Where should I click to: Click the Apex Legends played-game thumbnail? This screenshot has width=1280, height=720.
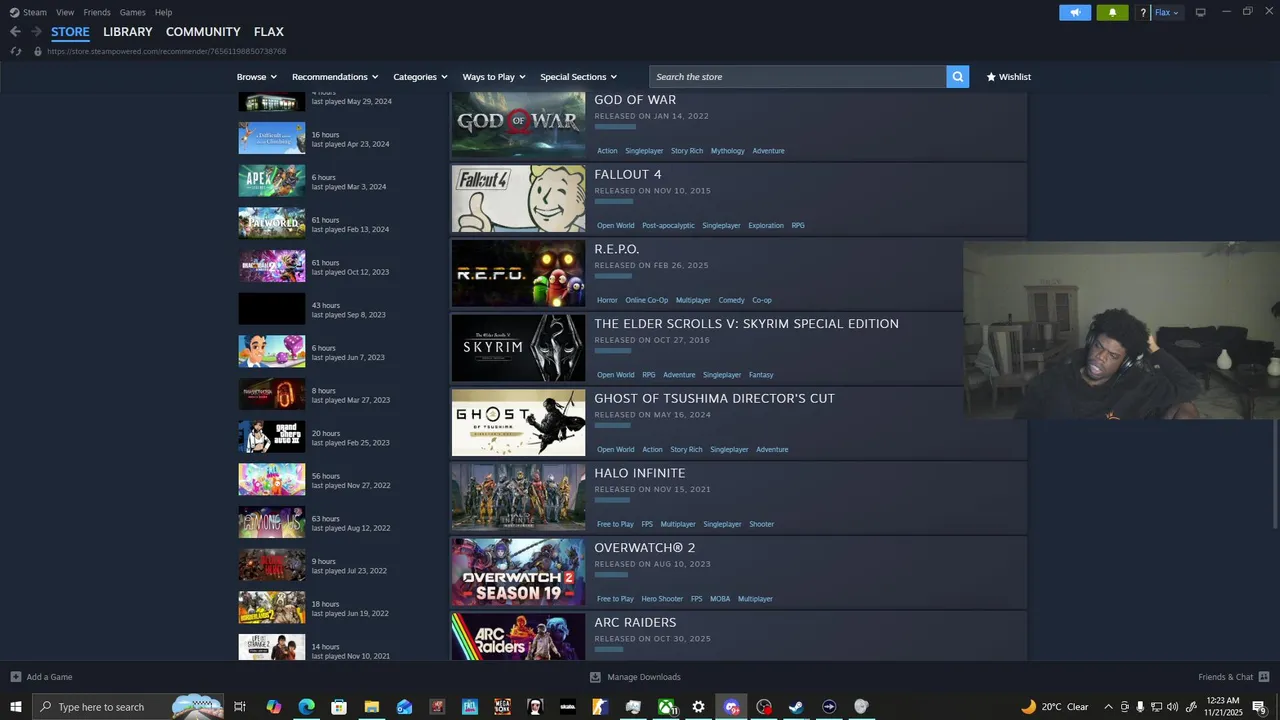272,181
